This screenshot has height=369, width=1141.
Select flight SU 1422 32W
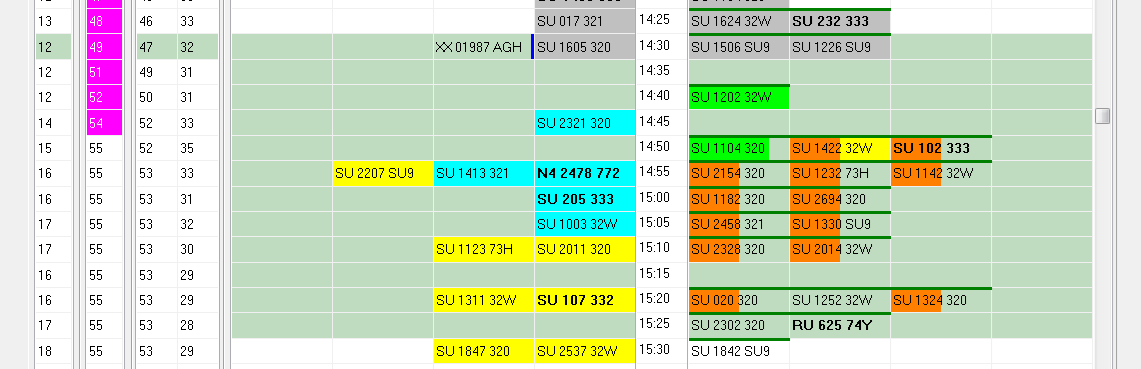click(x=840, y=148)
